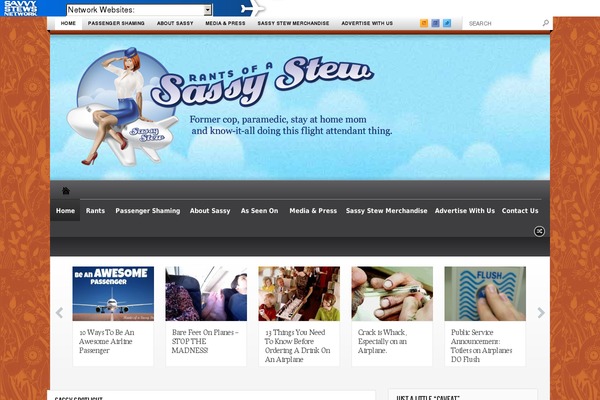Click the small home icon above the menu
Viewport: 600px width, 400px height.
coord(66,191)
